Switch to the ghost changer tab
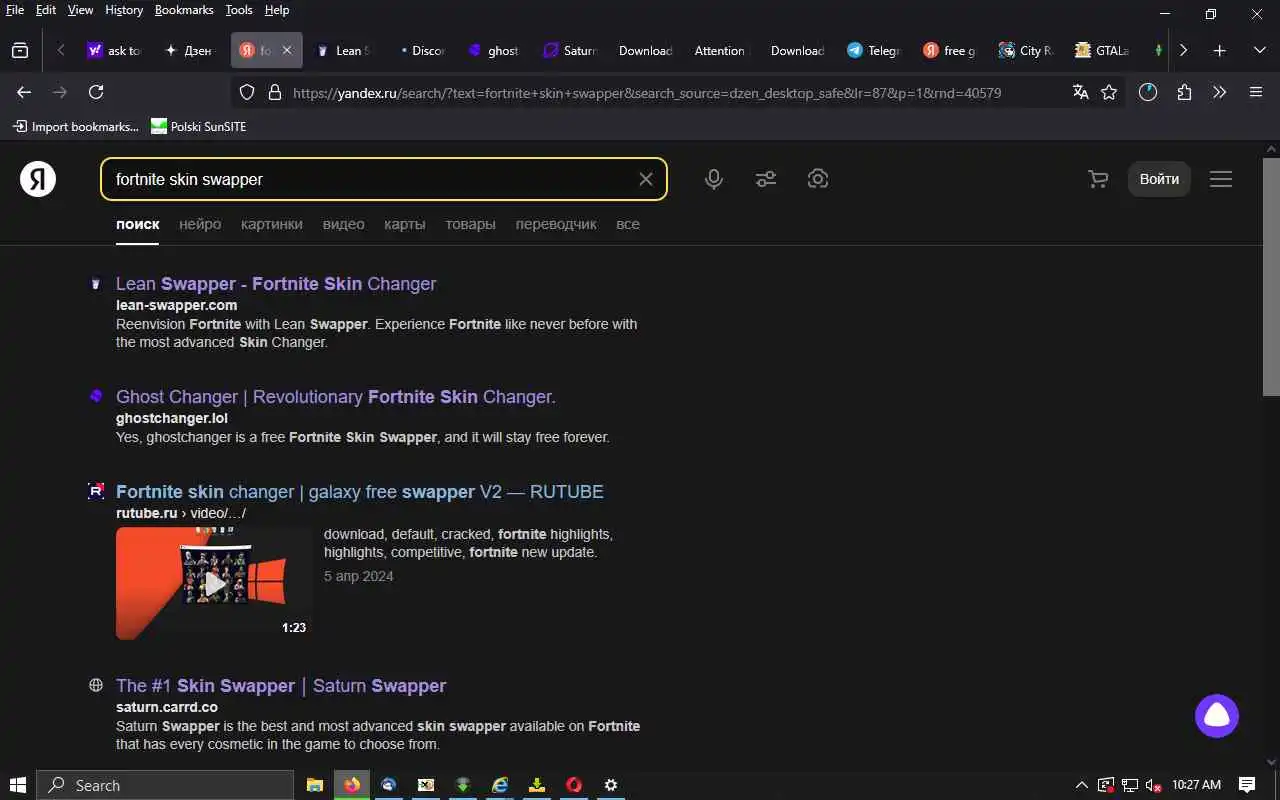 point(495,50)
